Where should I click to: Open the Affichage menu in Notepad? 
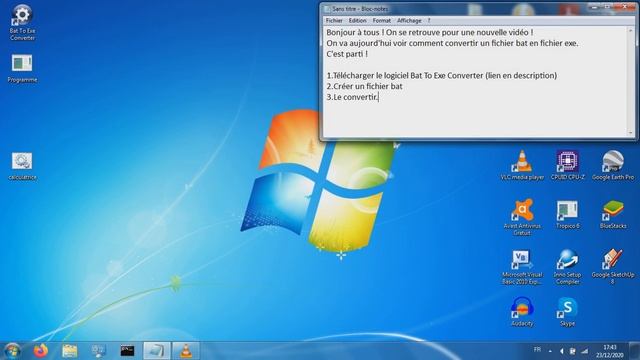click(409, 20)
